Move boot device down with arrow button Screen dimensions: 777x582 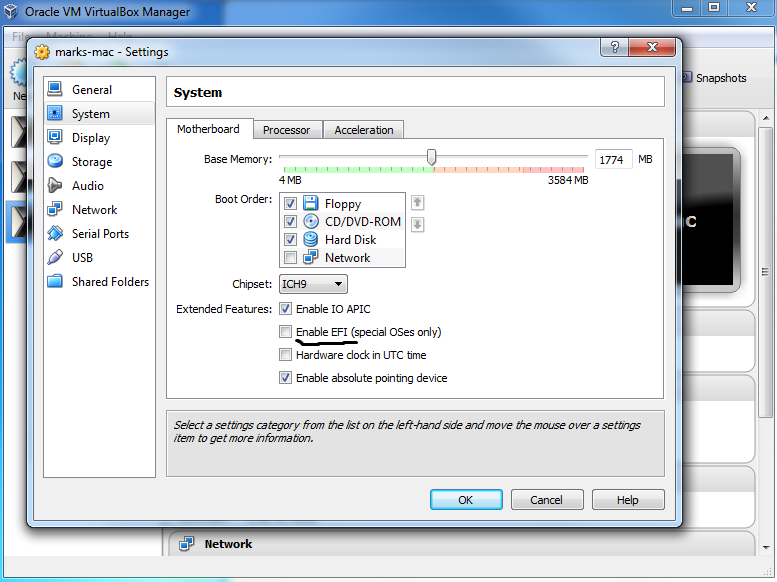(x=417, y=225)
